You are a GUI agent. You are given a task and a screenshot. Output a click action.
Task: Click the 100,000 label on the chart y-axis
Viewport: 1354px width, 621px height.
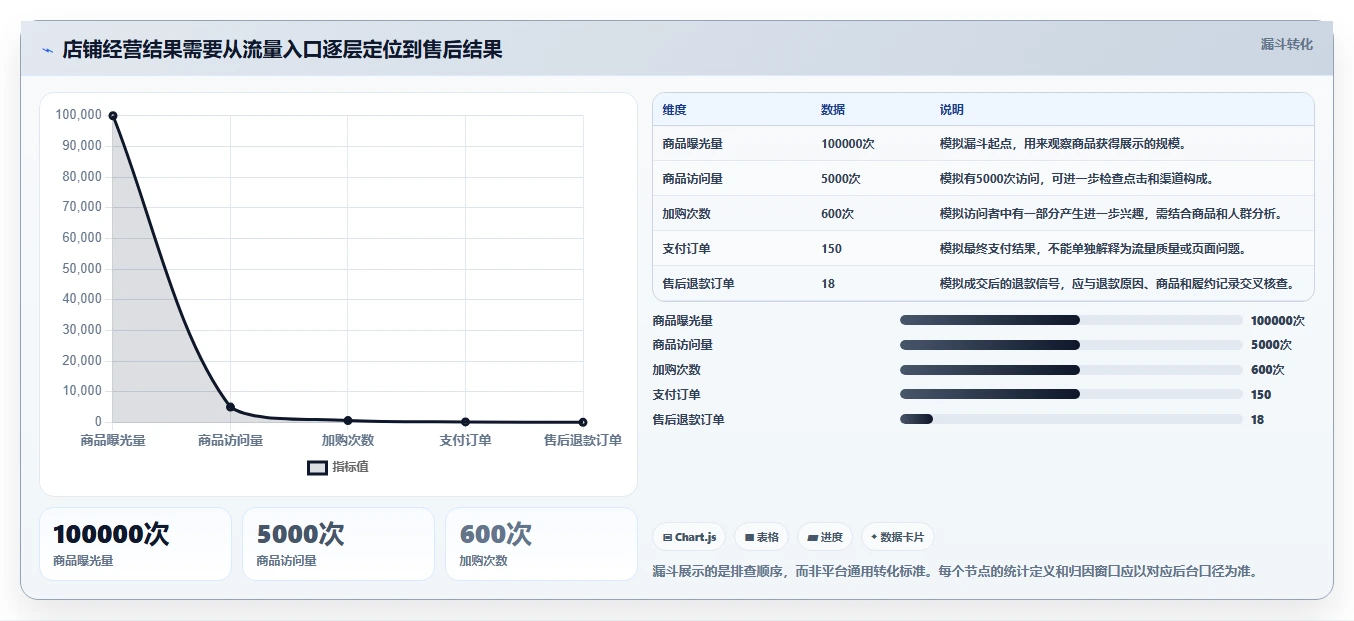(79, 115)
